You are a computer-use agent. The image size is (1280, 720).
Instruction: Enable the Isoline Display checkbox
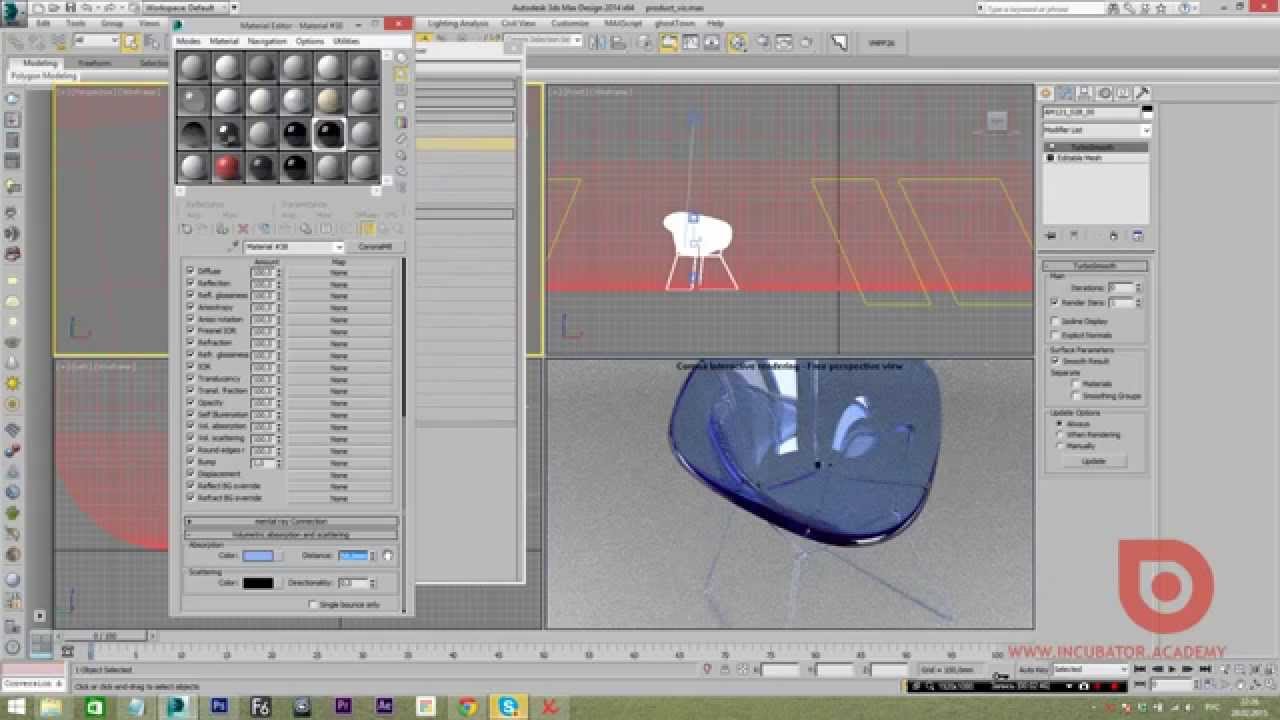(x=1054, y=322)
